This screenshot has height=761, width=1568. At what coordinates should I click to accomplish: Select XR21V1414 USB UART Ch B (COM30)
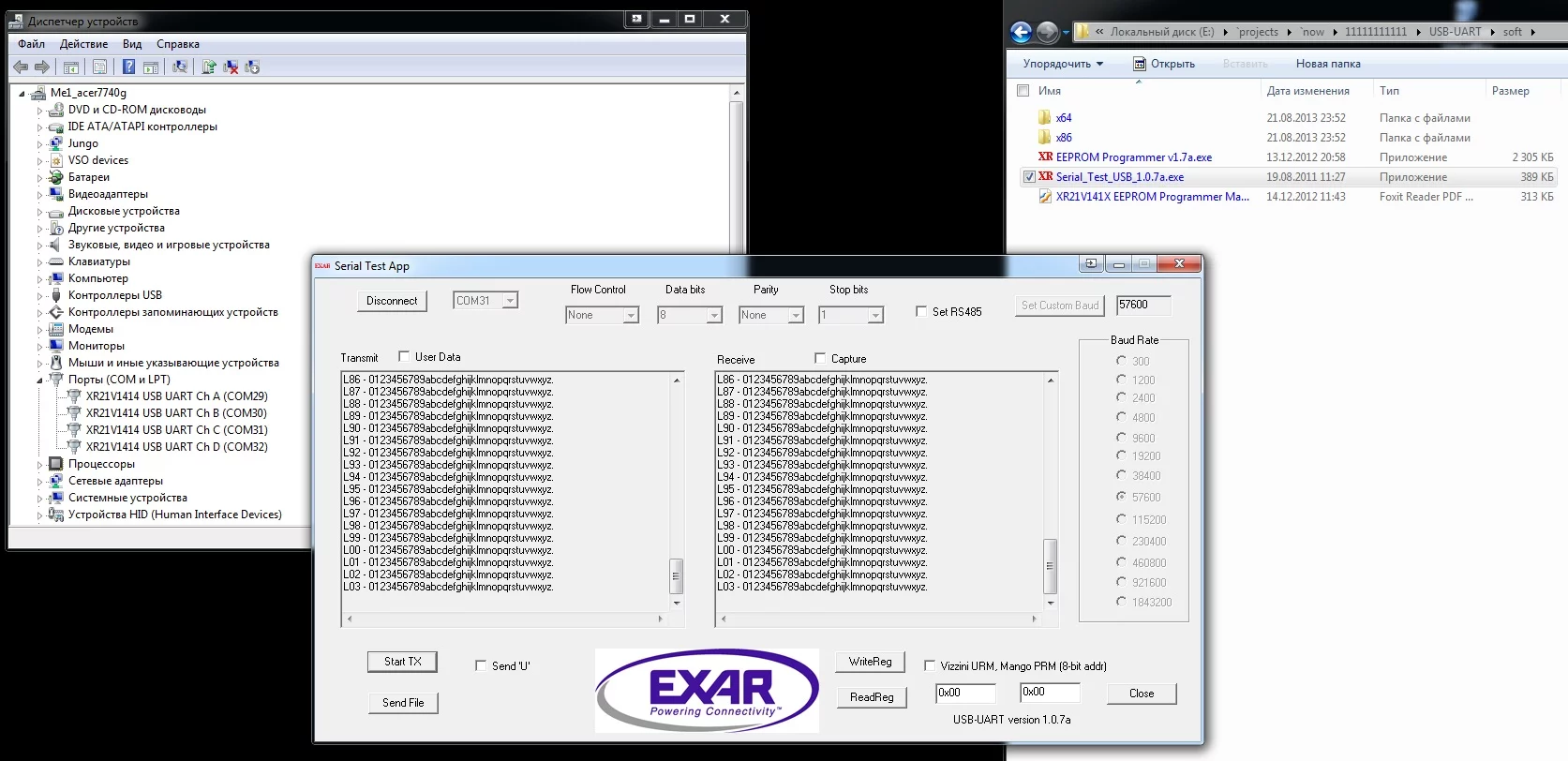[x=176, y=413]
